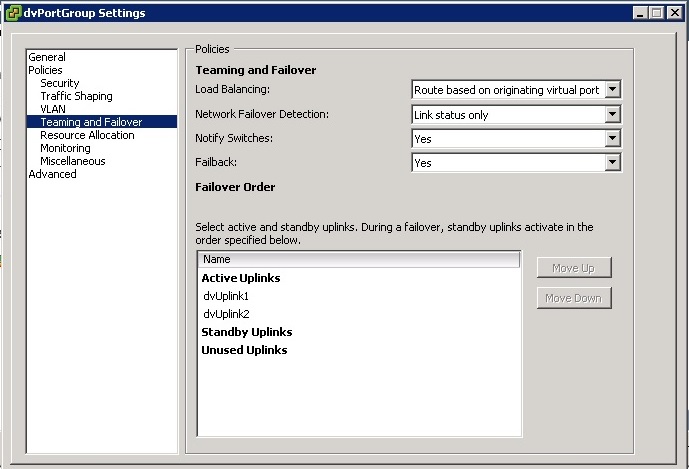Click the dvPortGroup Settings title bar icon
This screenshot has height=469, width=689.
pyautogui.click(x=12, y=13)
